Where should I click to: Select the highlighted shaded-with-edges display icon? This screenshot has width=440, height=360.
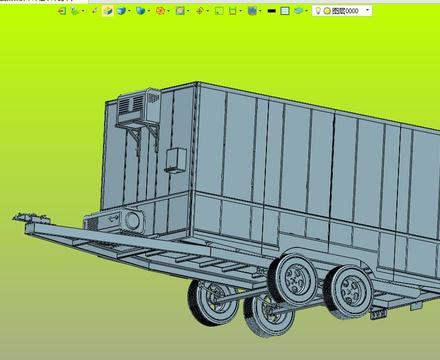pyautogui.click(x=107, y=11)
